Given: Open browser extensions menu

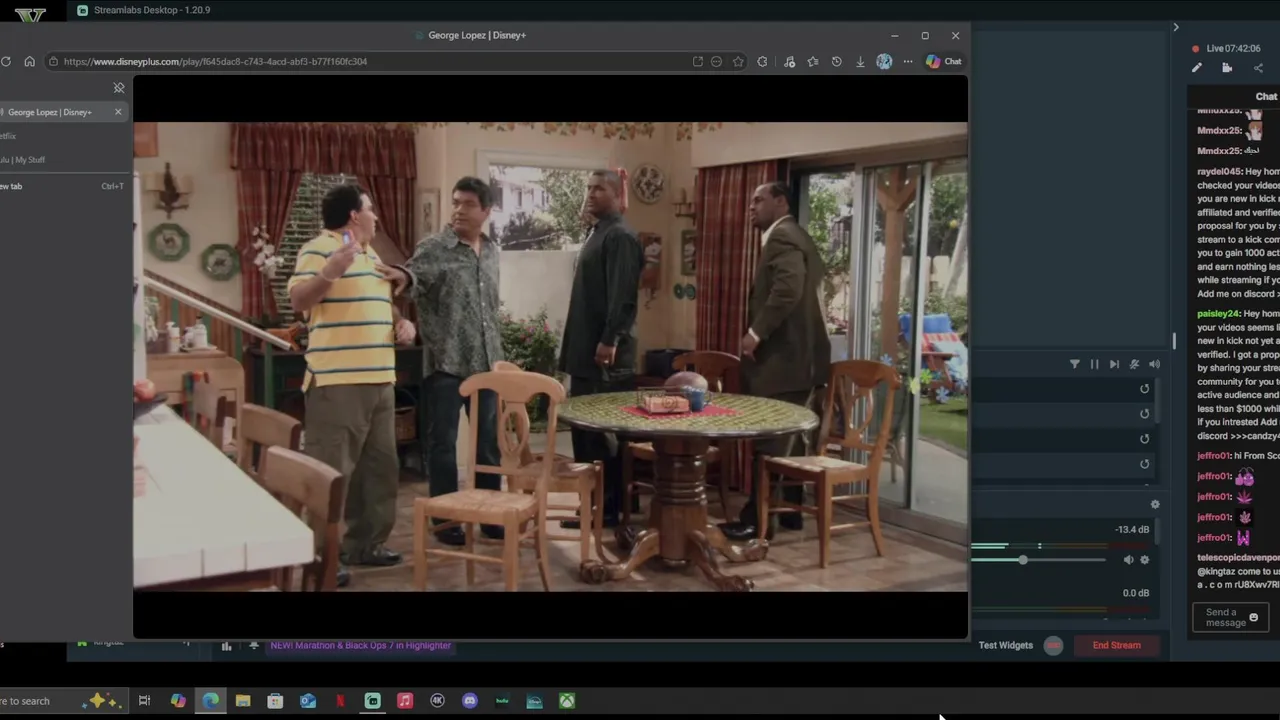Looking at the screenshot, I should click(763, 61).
